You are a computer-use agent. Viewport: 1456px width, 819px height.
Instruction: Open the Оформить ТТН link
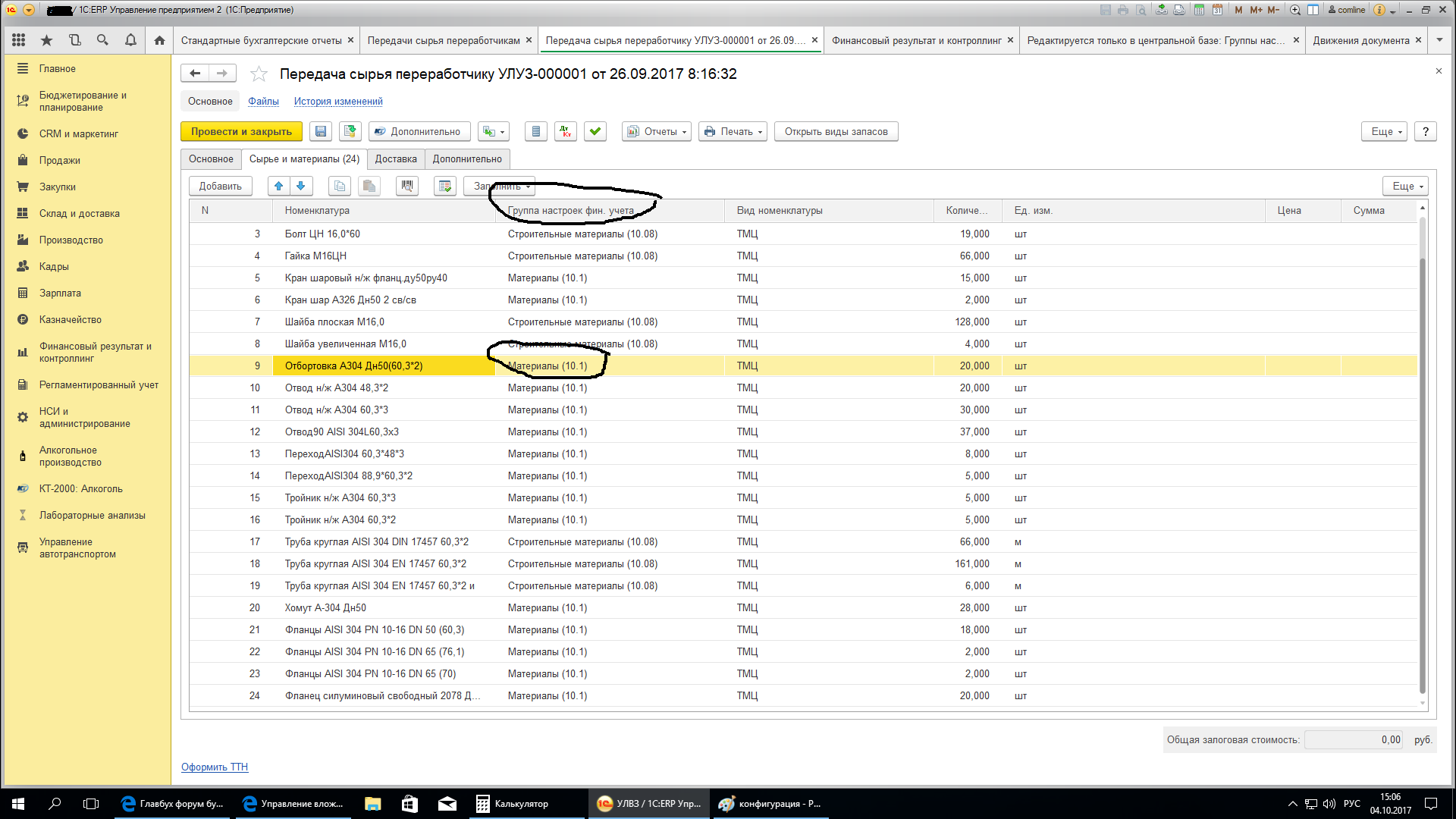point(215,767)
